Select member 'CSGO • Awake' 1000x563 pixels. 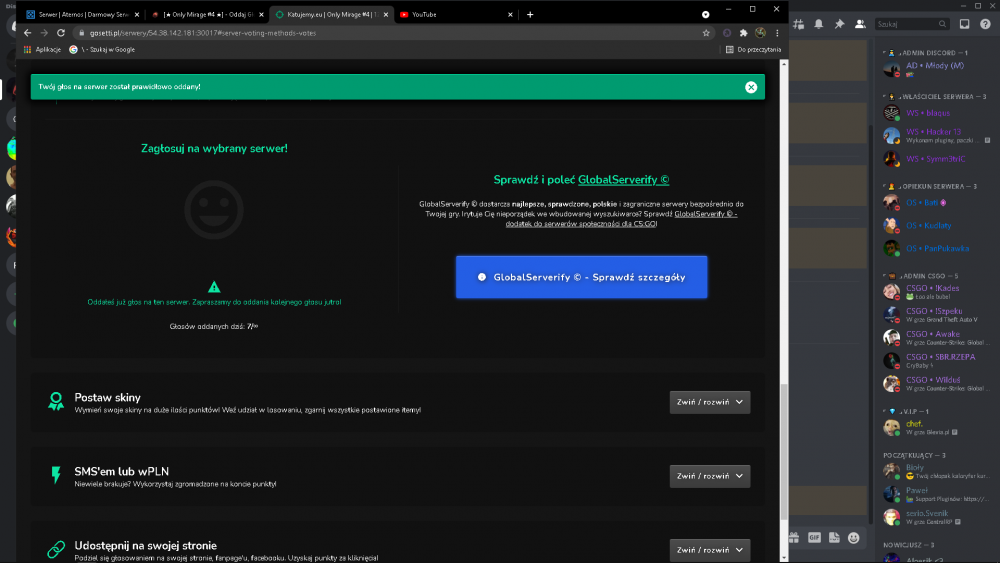click(936, 337)
